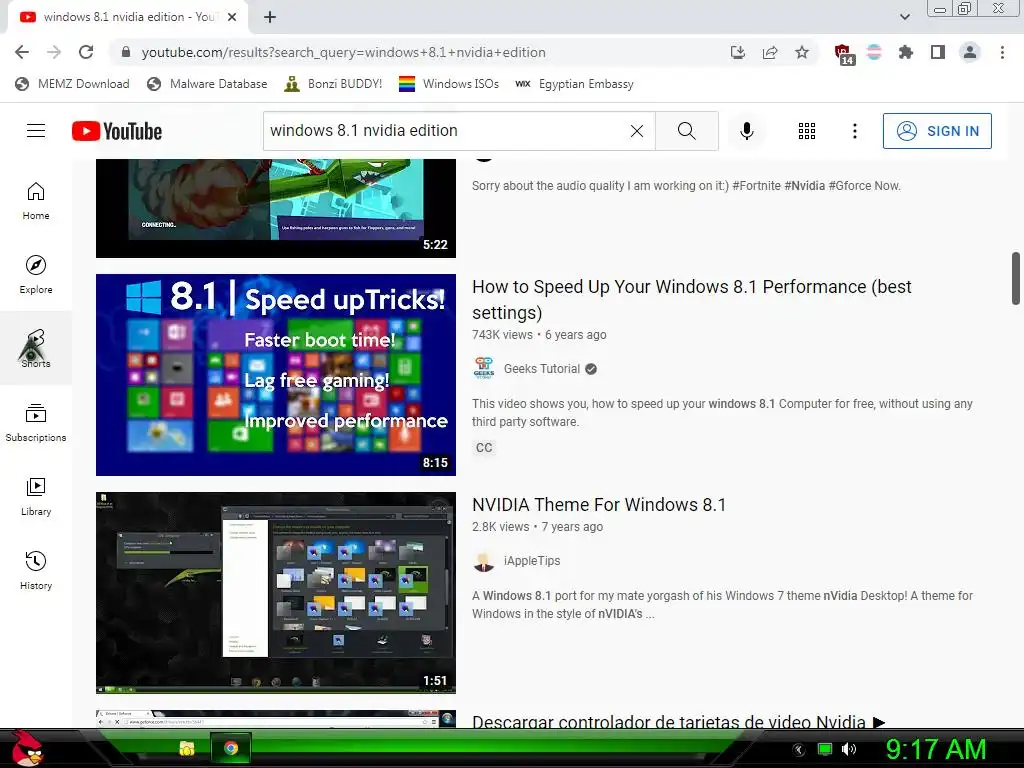The image size is (1024, 768).
Task: Open the file explorer taskbar icon
Action: tap(187, 748)
